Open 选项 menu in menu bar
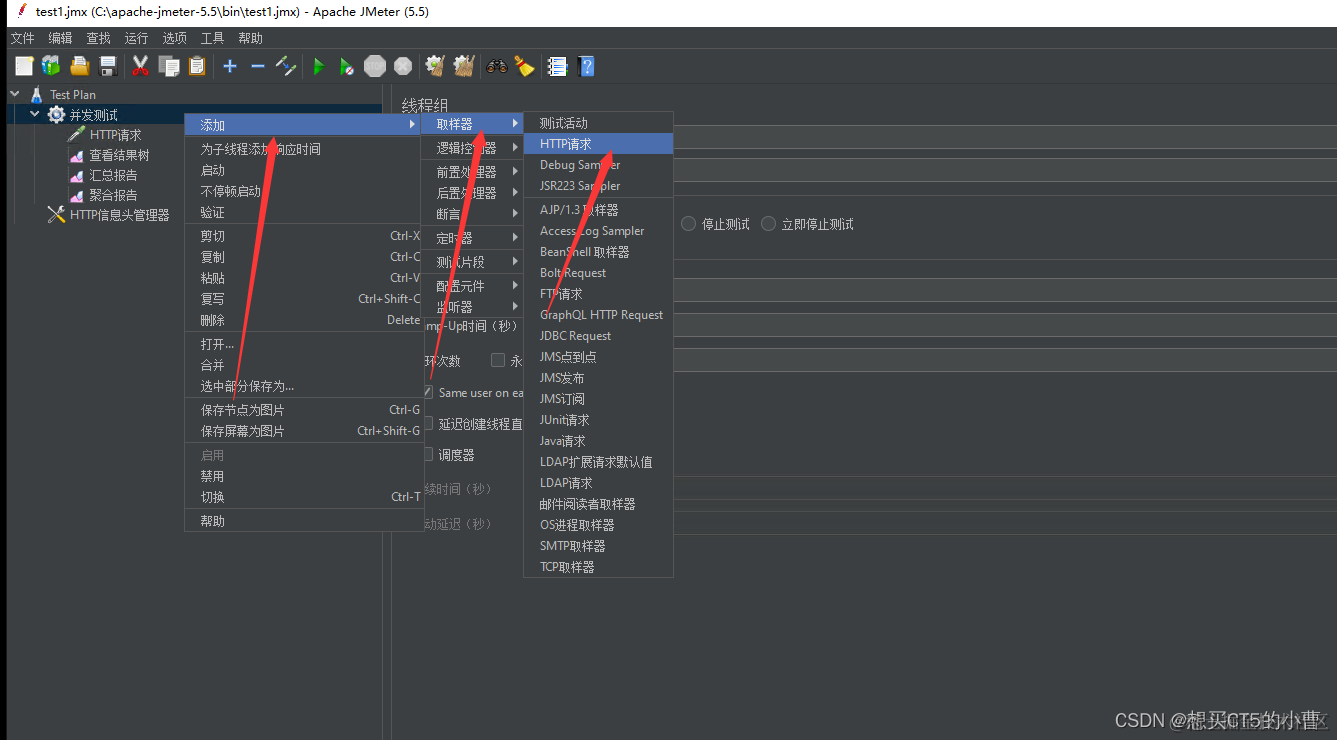The image size is (1337, 740). click(x=174, y=38)
